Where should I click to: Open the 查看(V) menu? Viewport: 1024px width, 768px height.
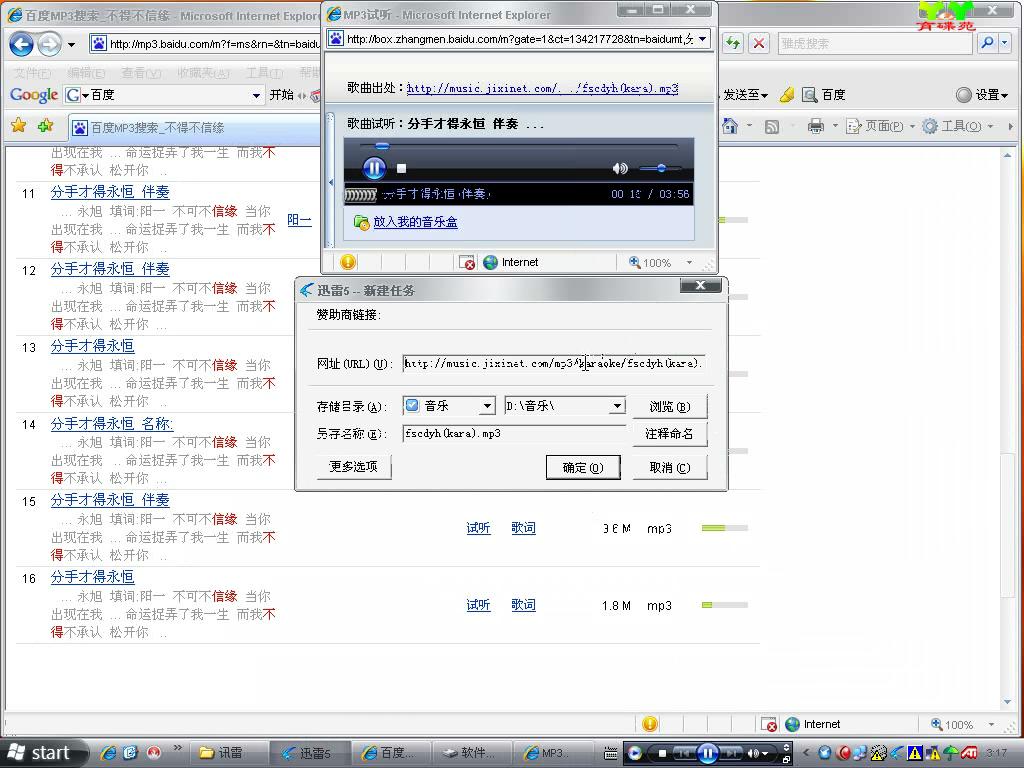click(141, 72)
